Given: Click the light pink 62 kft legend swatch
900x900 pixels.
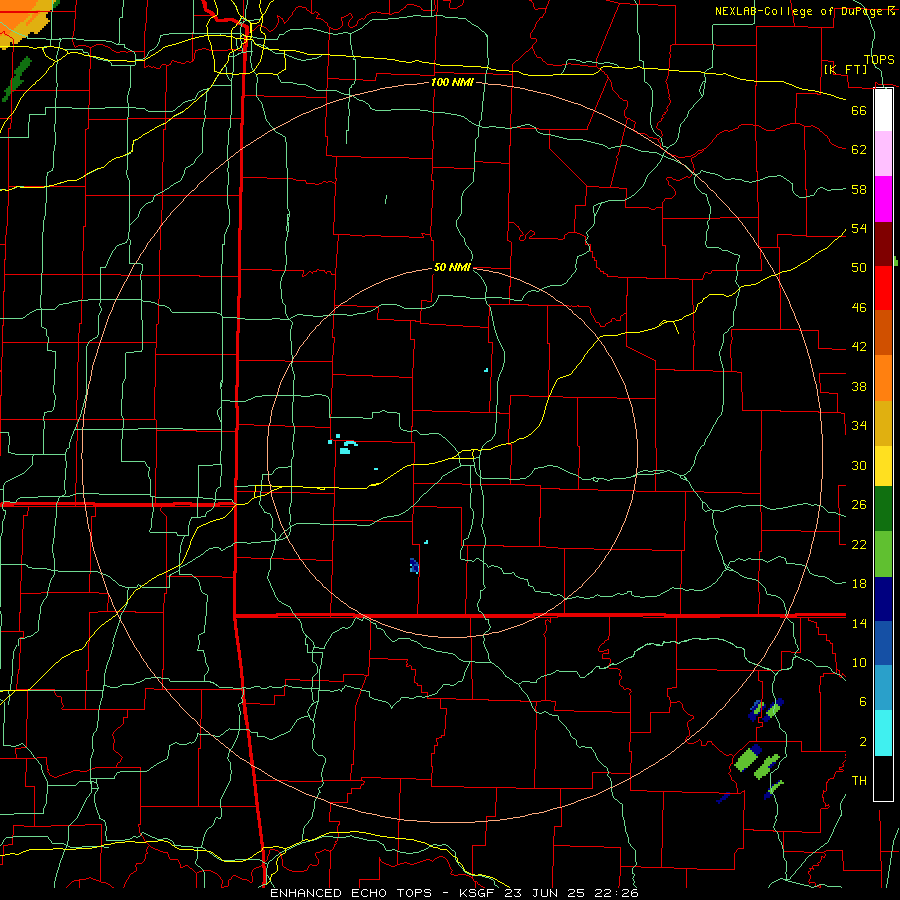Looking at the screenshot, I should pos(883,153).
